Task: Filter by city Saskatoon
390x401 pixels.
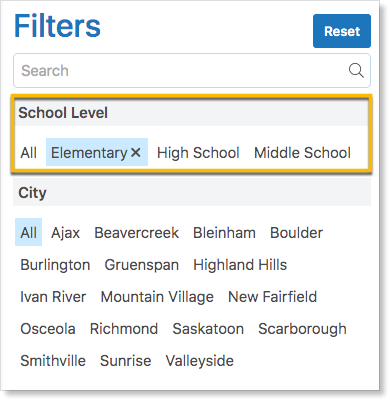Action: 208,329
